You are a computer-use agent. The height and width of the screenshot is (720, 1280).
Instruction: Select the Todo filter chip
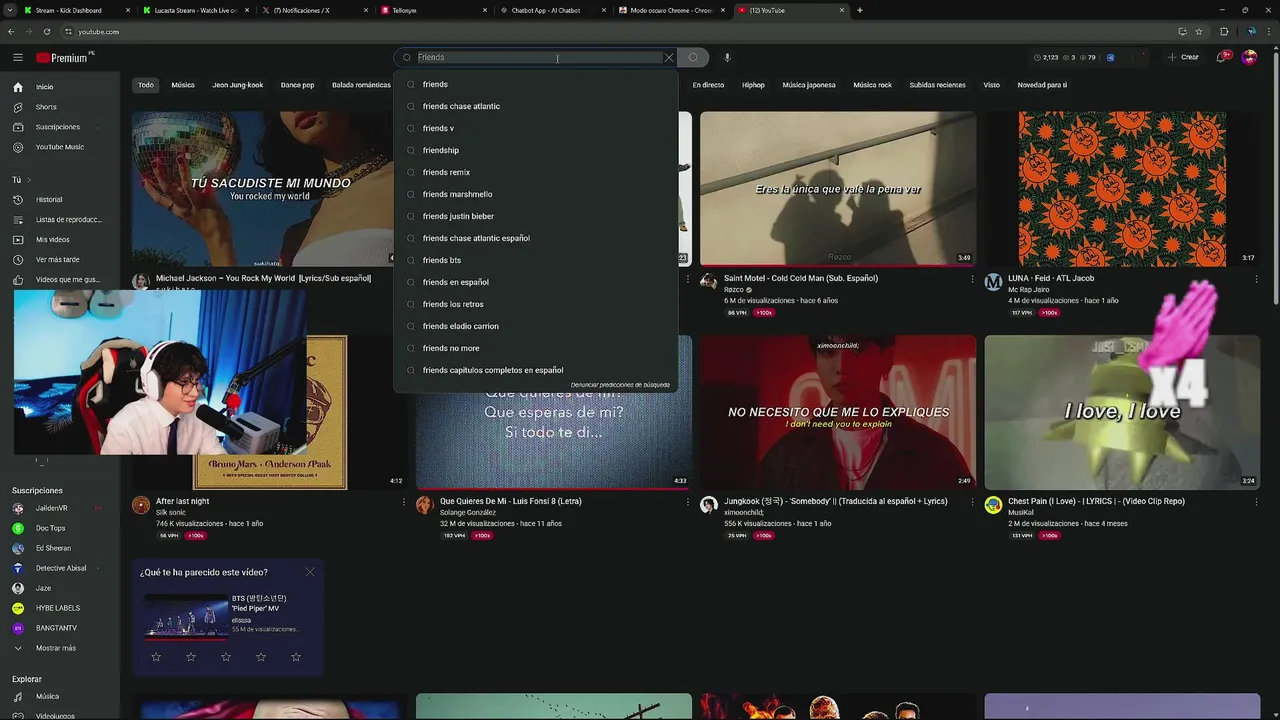point(146,85)
